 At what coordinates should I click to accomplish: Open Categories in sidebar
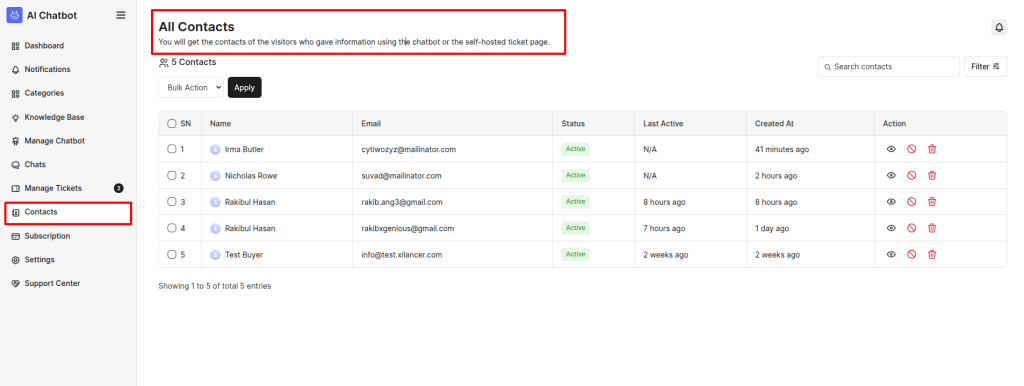[x=44, y=93]
